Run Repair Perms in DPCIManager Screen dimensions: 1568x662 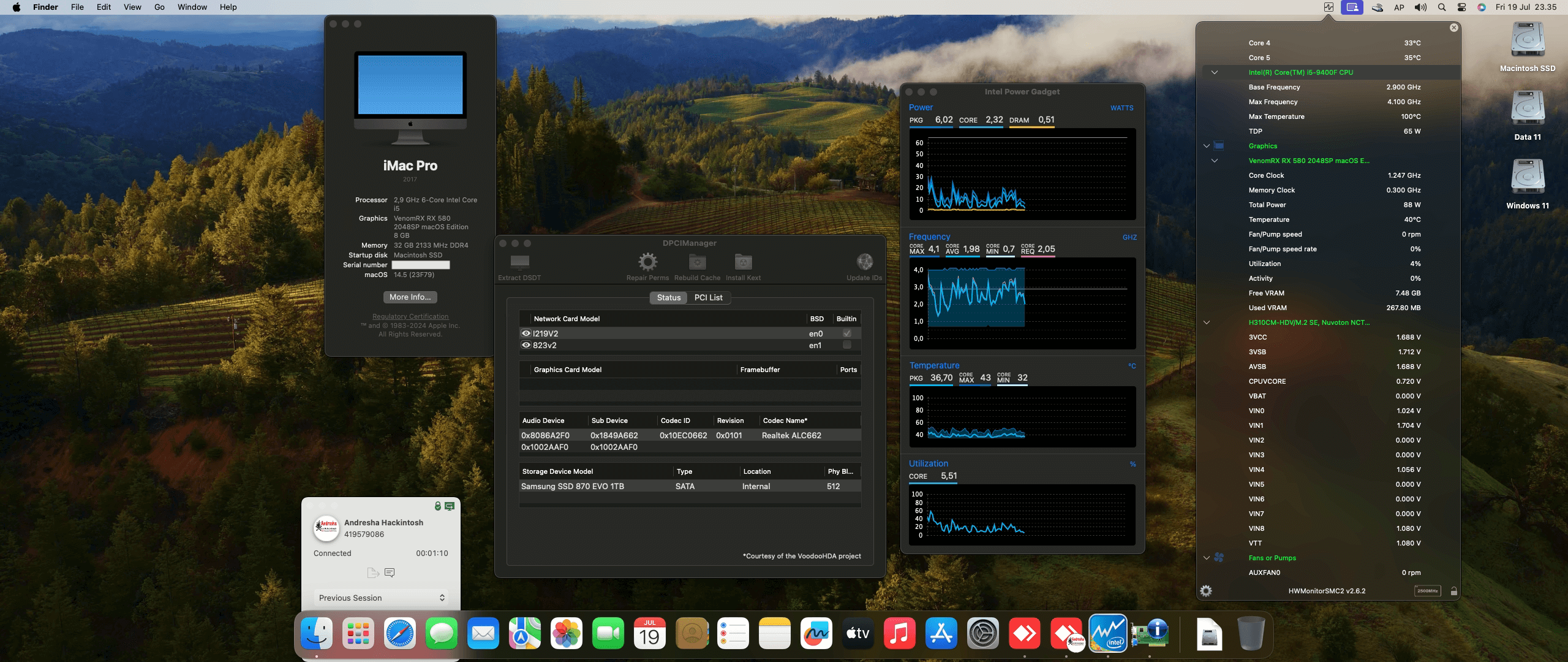click(x=647, y=262)
